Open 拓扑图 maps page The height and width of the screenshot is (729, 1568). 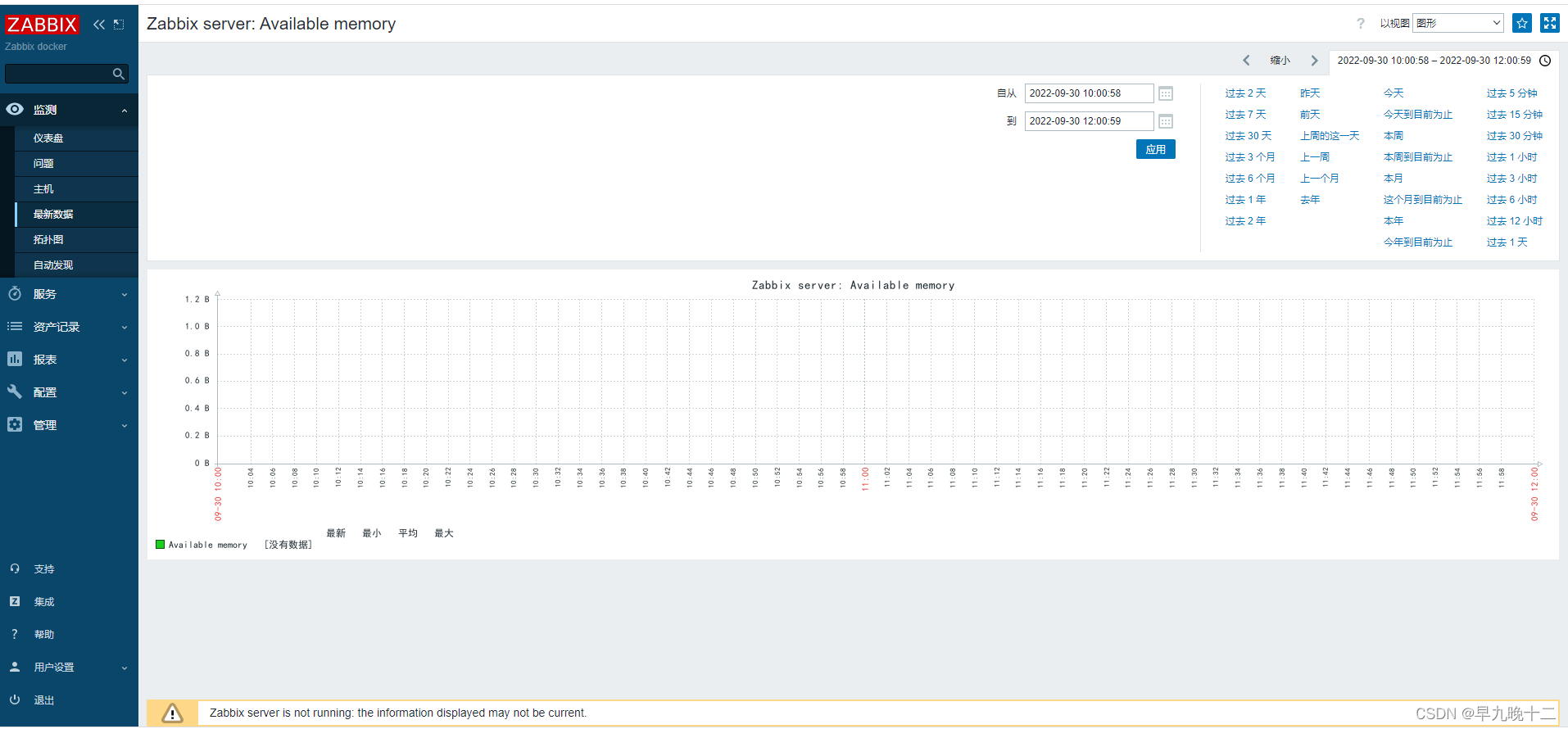48,240
